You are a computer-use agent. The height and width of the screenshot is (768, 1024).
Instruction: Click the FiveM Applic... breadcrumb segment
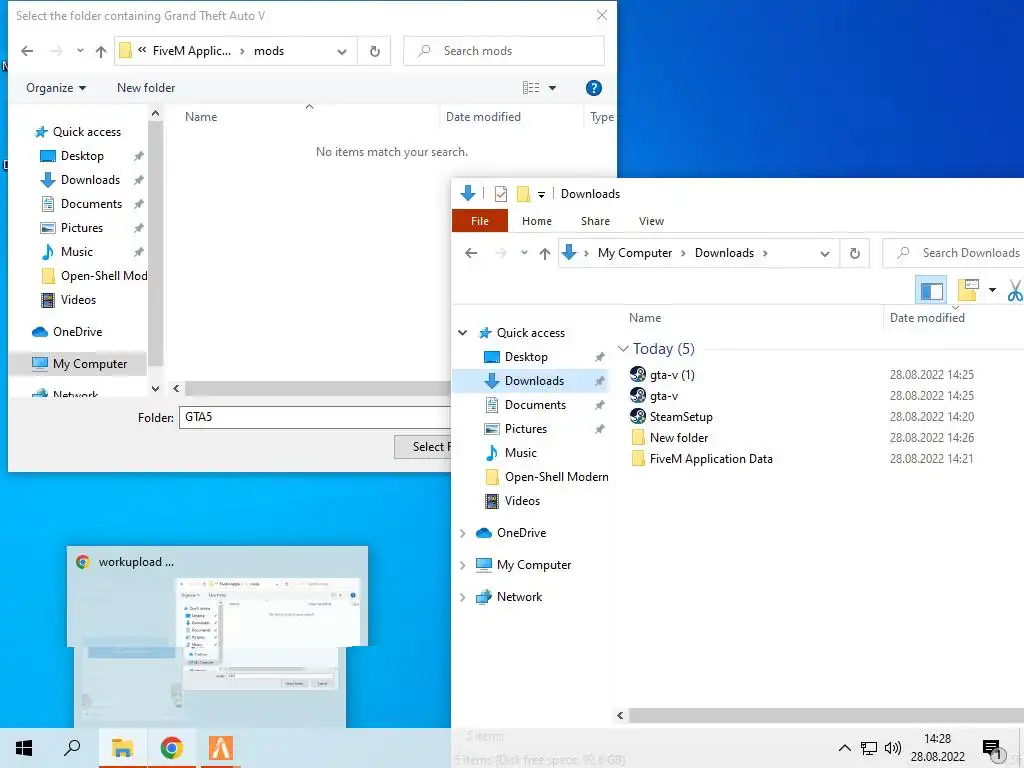point(191,51)
